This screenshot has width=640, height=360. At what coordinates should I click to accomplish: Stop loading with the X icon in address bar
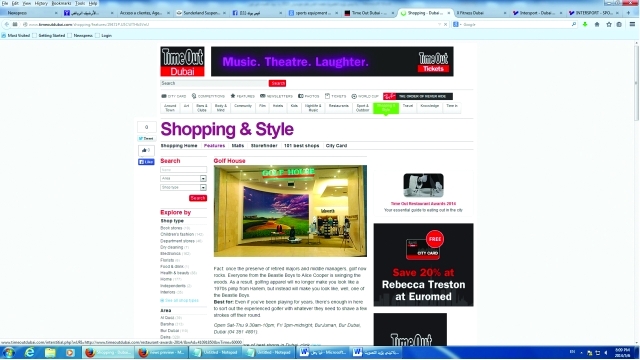point(445,24)
